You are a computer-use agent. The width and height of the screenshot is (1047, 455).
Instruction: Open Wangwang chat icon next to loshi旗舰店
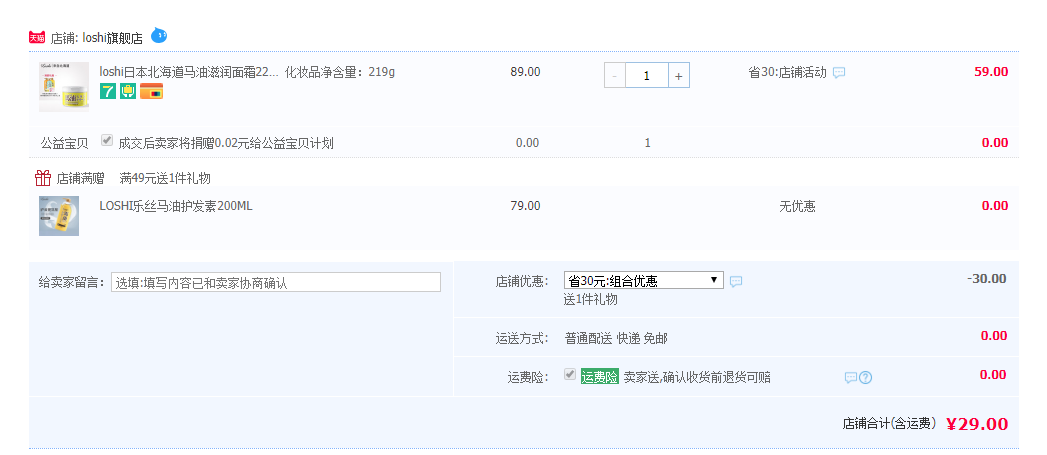point(159,35)
